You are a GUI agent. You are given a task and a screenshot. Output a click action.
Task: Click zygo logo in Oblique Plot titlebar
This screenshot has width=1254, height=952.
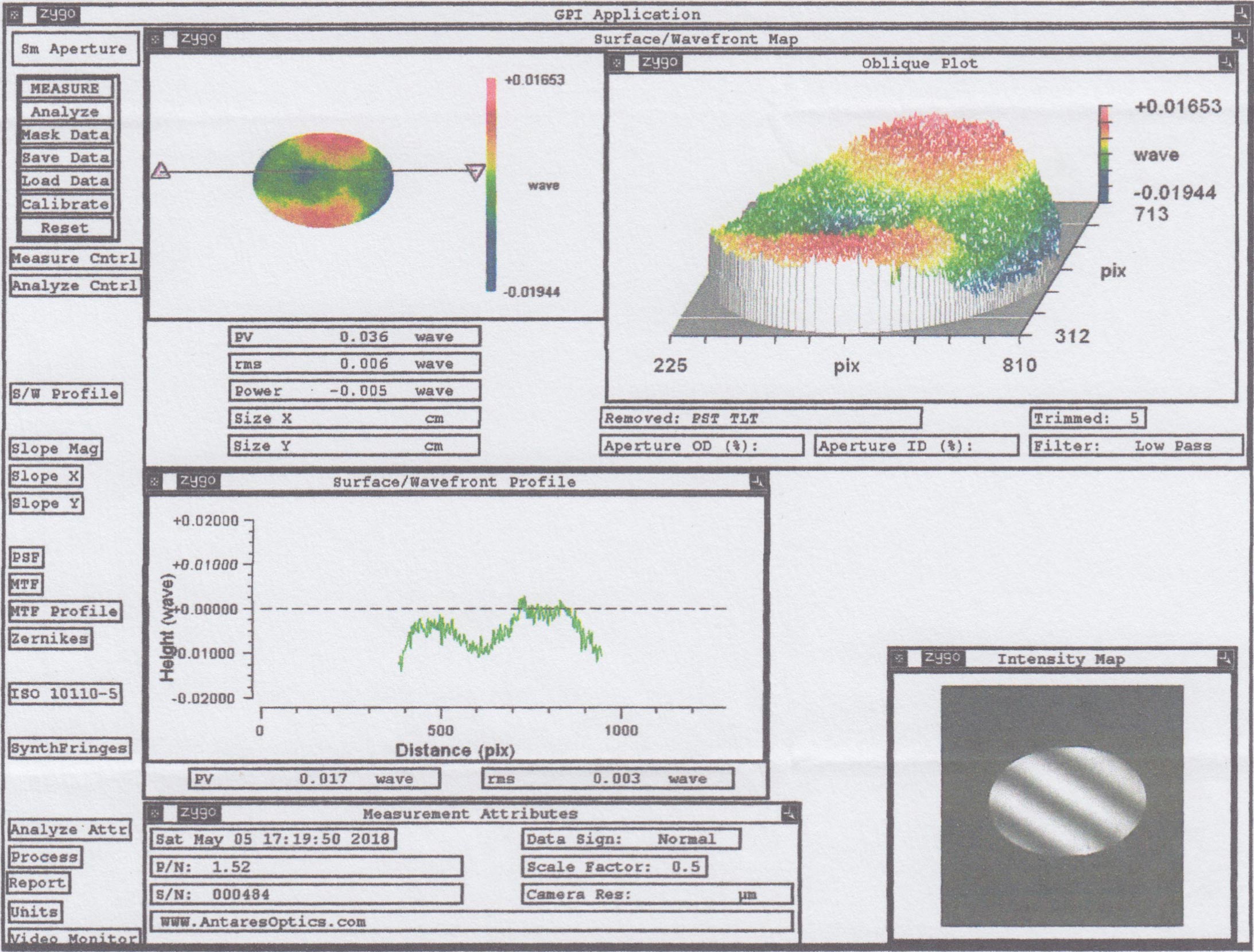pos(659,63)
